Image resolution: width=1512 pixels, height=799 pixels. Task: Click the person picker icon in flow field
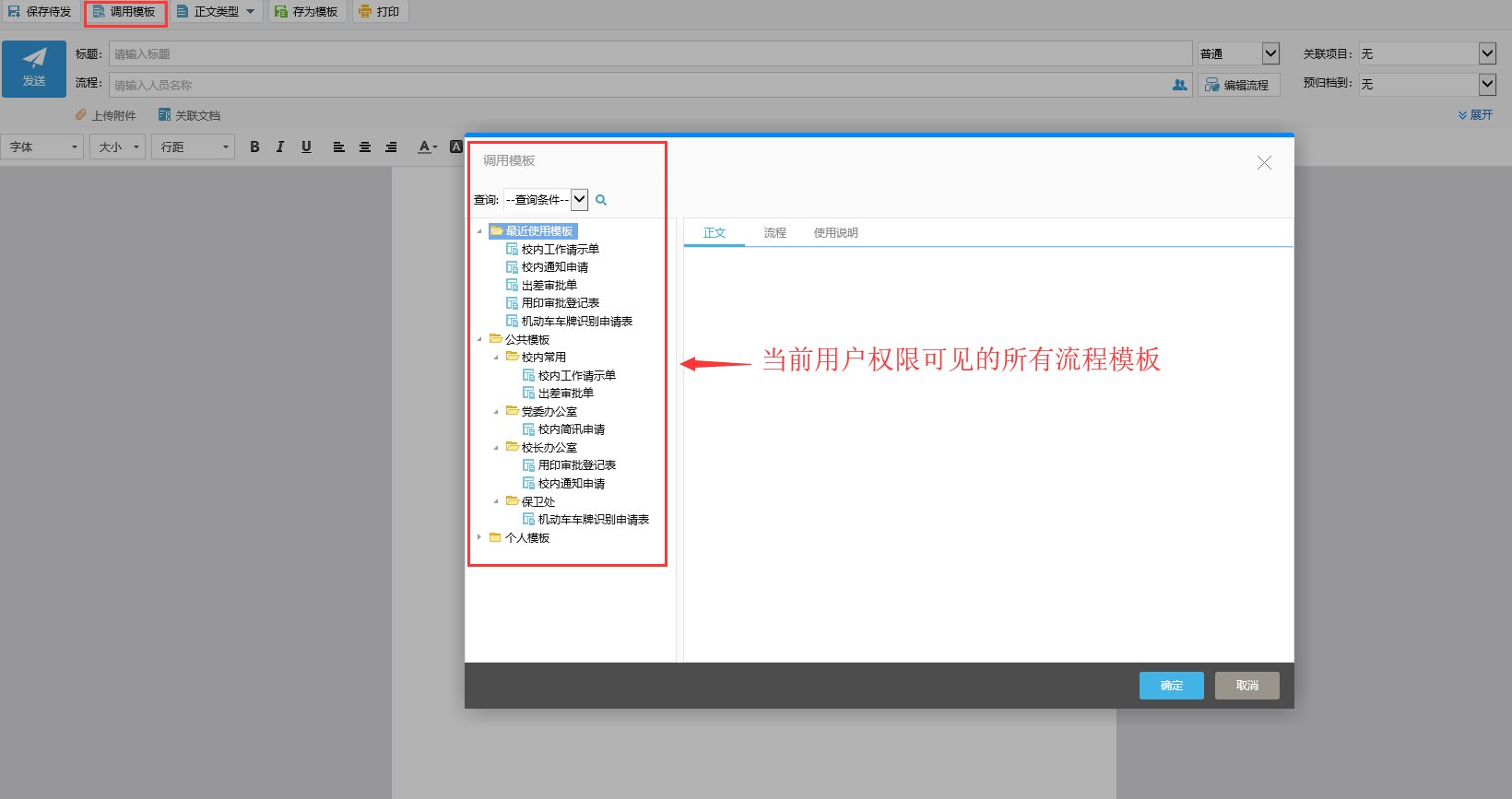[1179, 85]
